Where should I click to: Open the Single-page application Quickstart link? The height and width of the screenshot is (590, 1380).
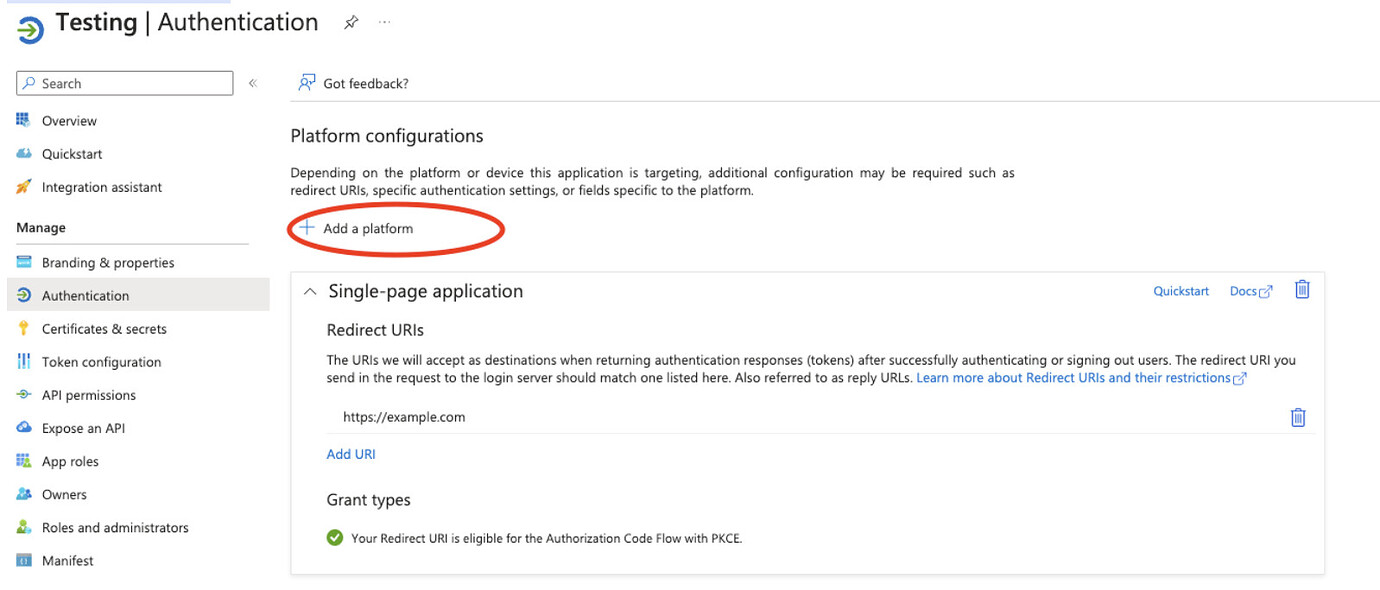point(1181,291)
